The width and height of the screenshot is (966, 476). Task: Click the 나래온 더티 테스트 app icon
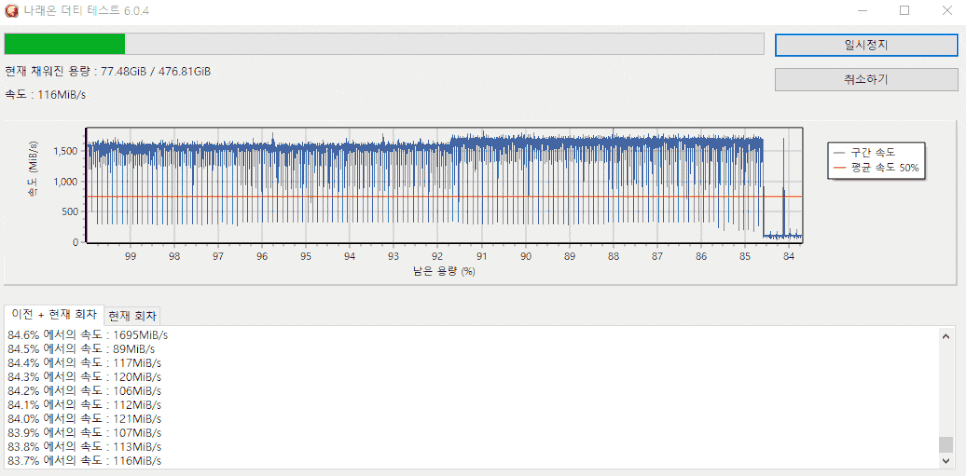tap(12, 11)
